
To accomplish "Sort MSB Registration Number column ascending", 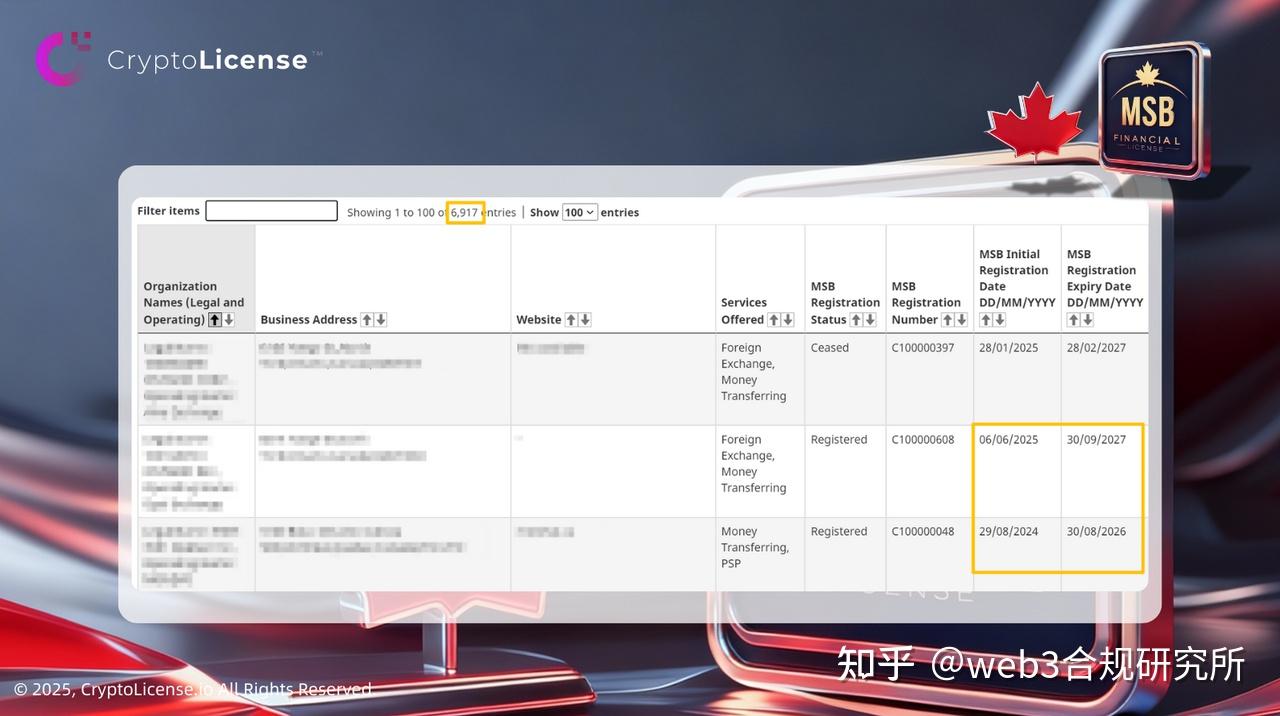I will click(x=947, y=320).
